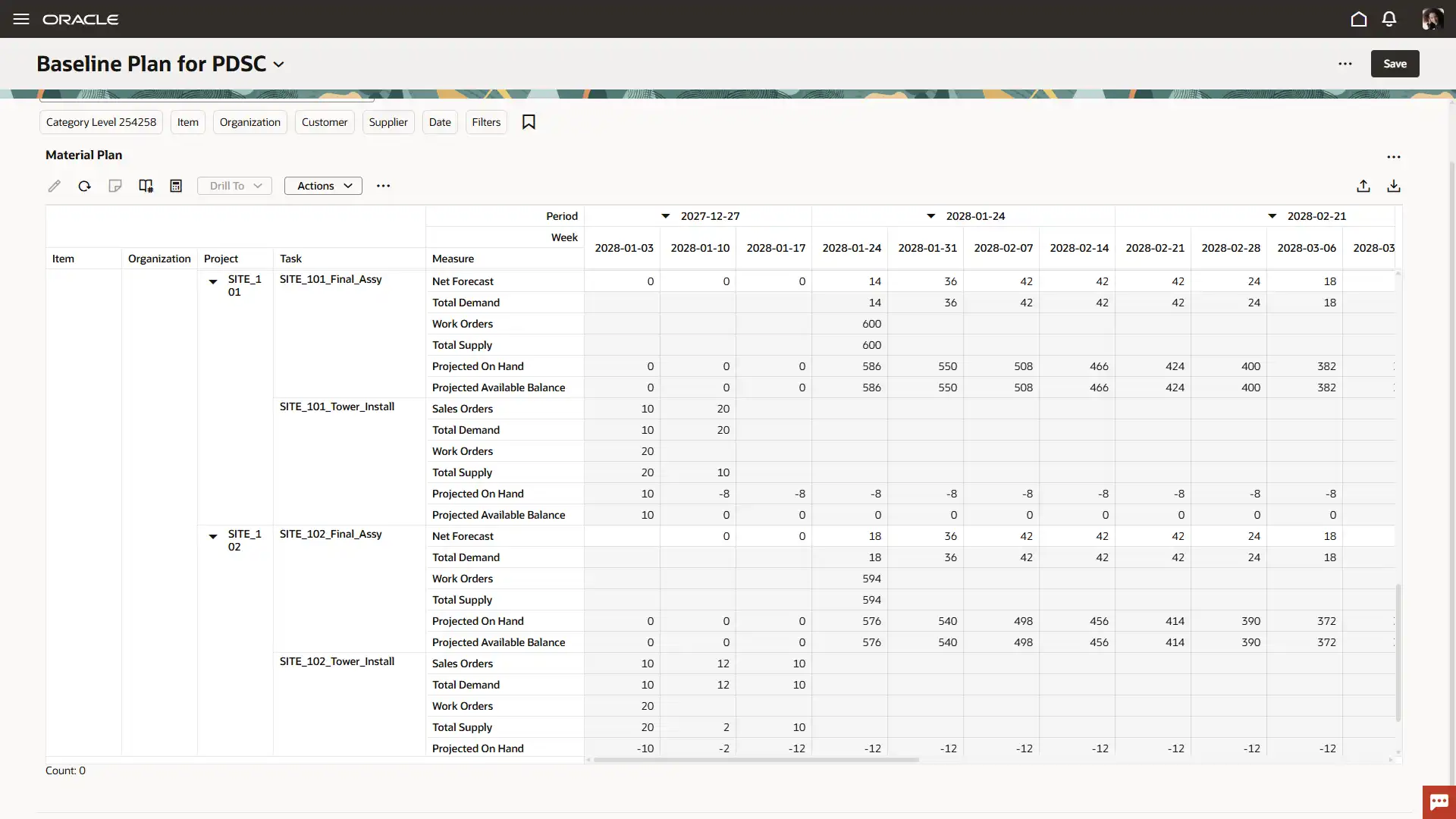Open the notifications bell
1456x819 pixels.
1389,19
